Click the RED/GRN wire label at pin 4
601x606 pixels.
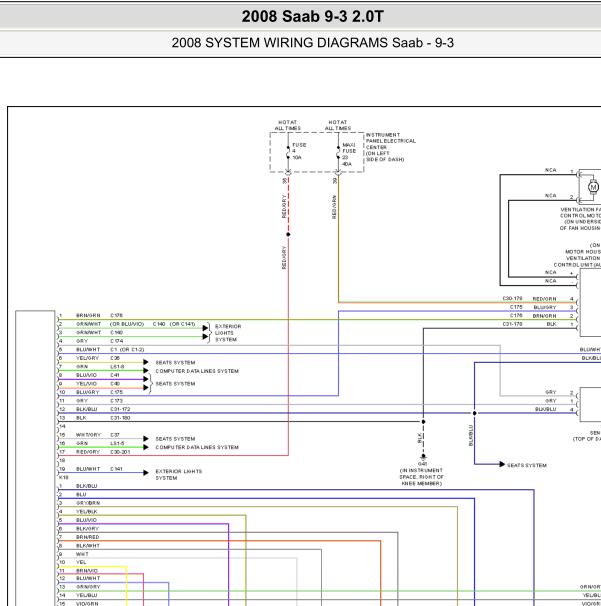(544, 299)
